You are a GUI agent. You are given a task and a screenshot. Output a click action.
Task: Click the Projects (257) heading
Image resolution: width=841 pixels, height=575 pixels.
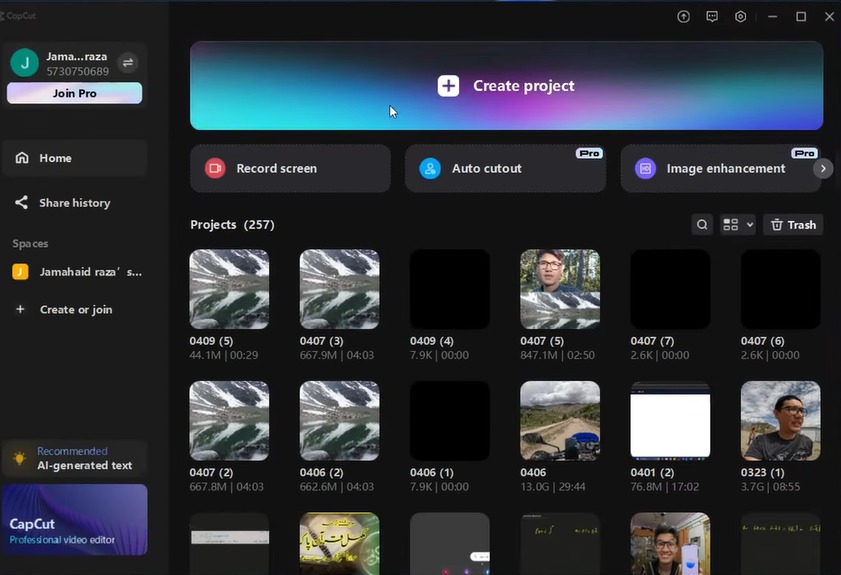coord(232,225)
